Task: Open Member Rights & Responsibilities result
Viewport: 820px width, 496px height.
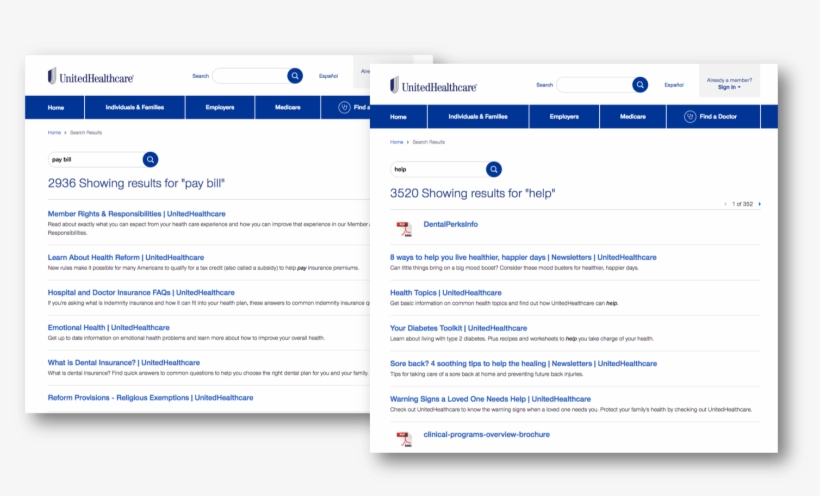Action: tap(136, 214)
